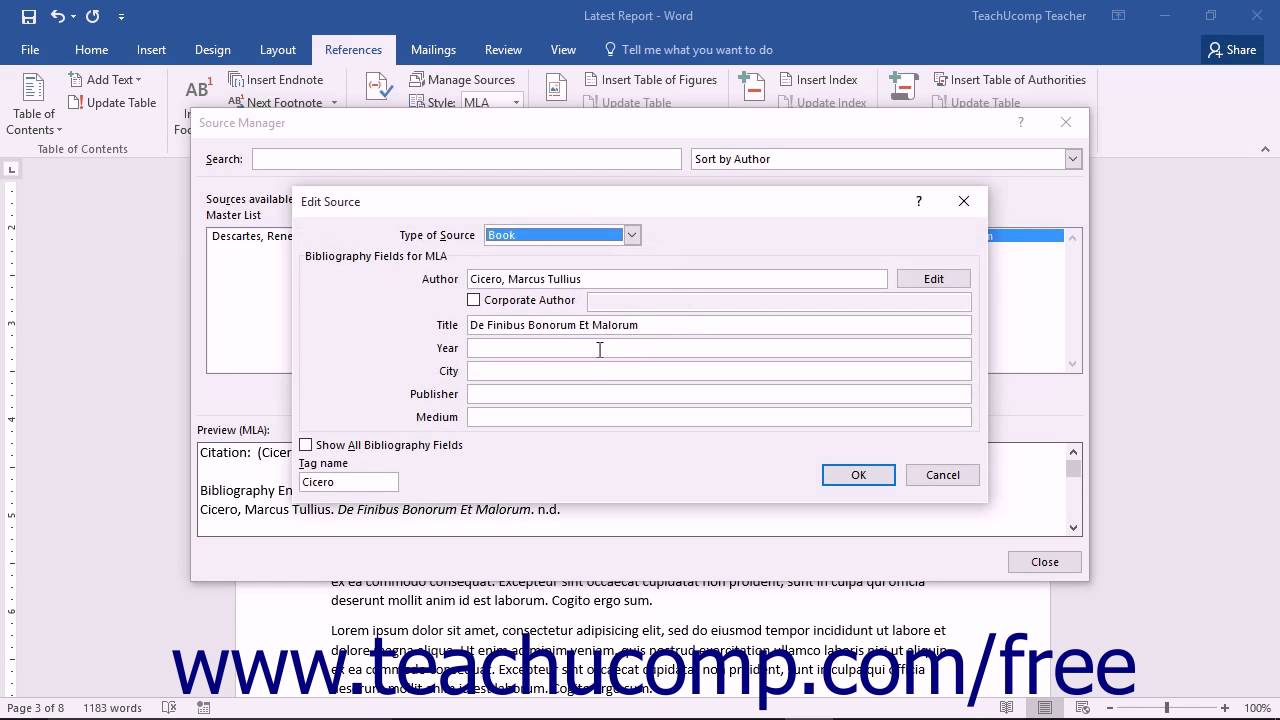Click the City field

[719, 371]
